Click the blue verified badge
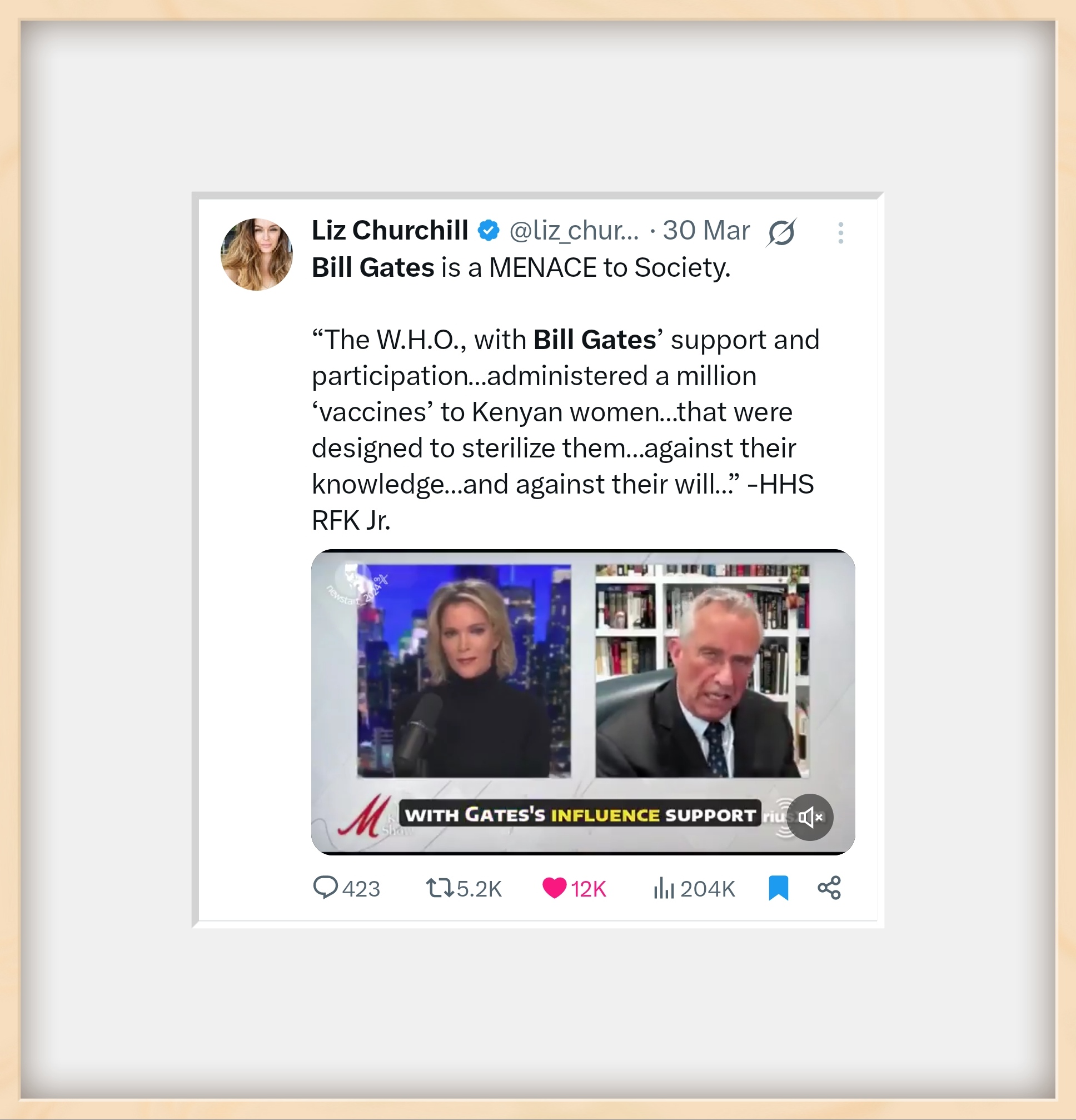1076x1120 pixels. coord(489,230)
